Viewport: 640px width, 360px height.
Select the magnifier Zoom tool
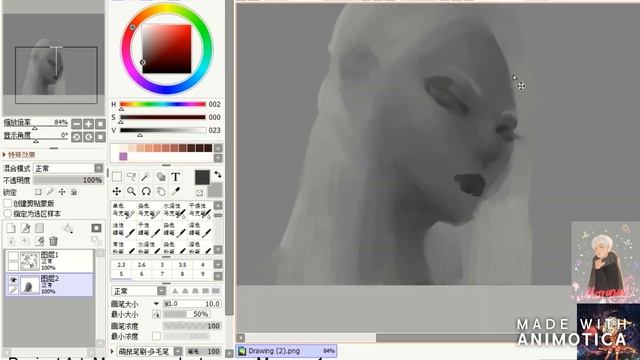[x=131, y=191]
